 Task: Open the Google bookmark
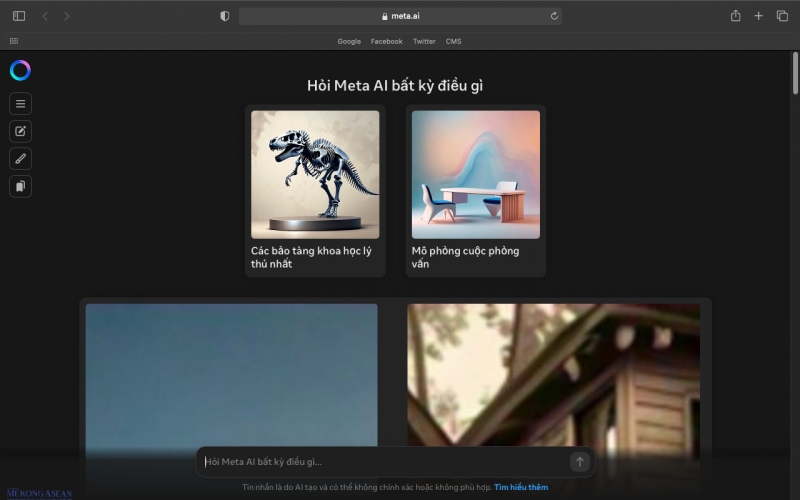349,41
